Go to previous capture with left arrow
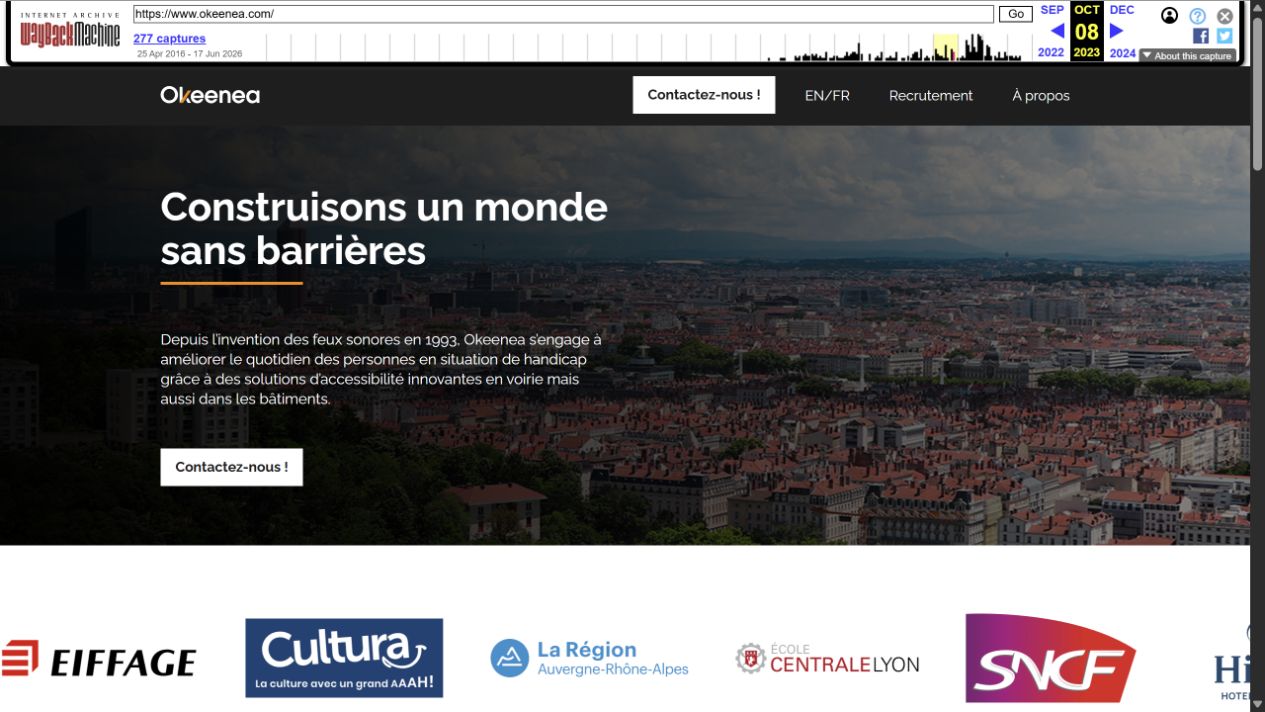Screen dimensions: 1265x712 click(1057, 31)
